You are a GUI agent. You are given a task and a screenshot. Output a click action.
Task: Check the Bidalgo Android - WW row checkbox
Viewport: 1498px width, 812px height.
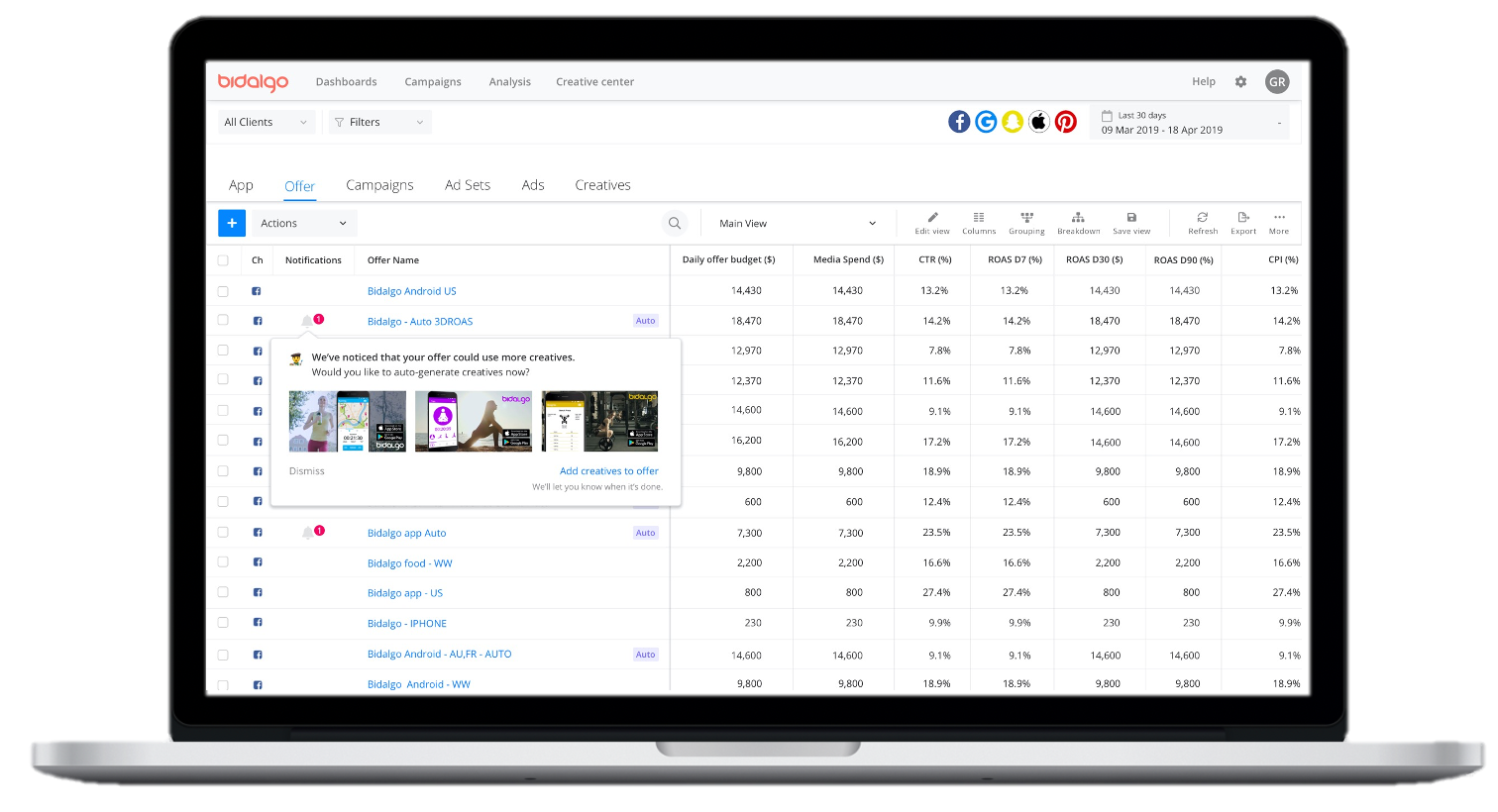coord(223,684)
